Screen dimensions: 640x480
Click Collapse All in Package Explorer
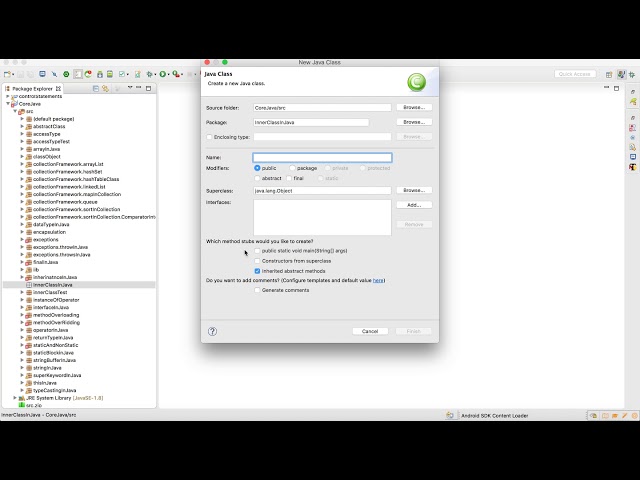96,88
